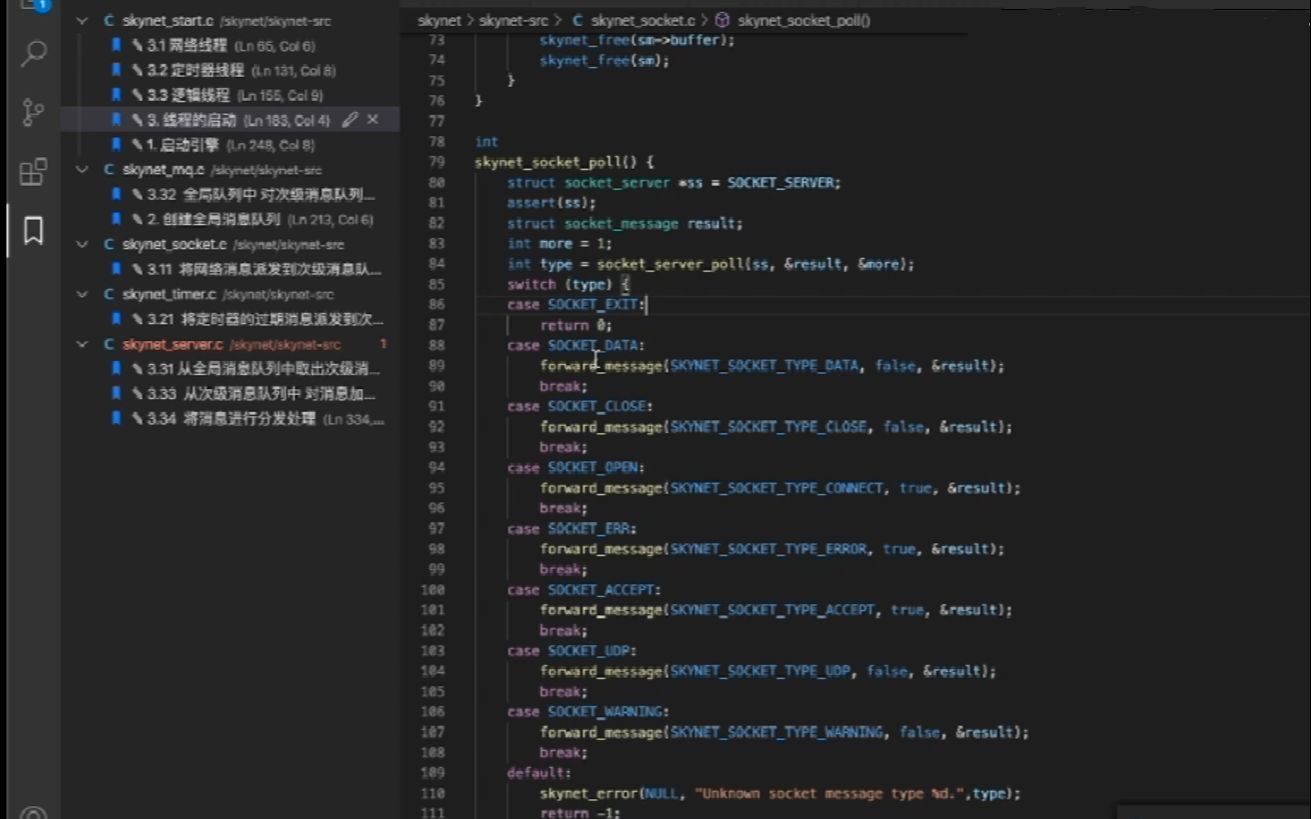Click the bookmark icon beside 3.21 将定时器的过期消息
Screen dimensions: 1311x819
(x=116, y=319)
